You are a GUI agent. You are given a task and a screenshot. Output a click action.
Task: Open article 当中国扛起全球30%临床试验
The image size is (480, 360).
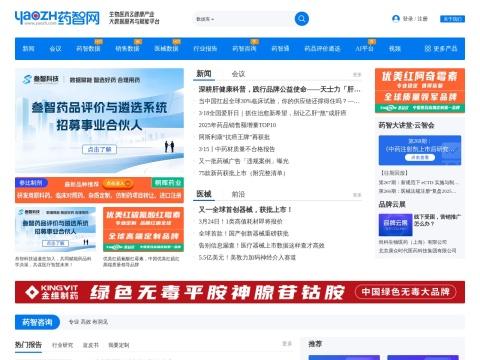point(279,101)
